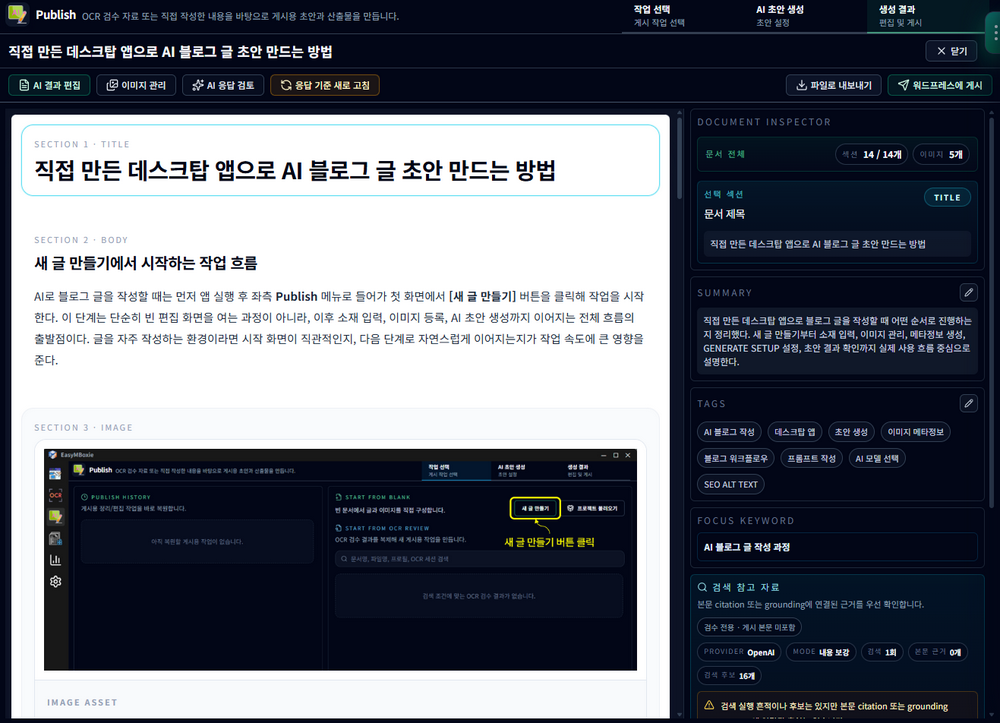Screen dimensions: 1000x723
Task: Select the AI 블로그 작성 tag
Action: [729, 432]
